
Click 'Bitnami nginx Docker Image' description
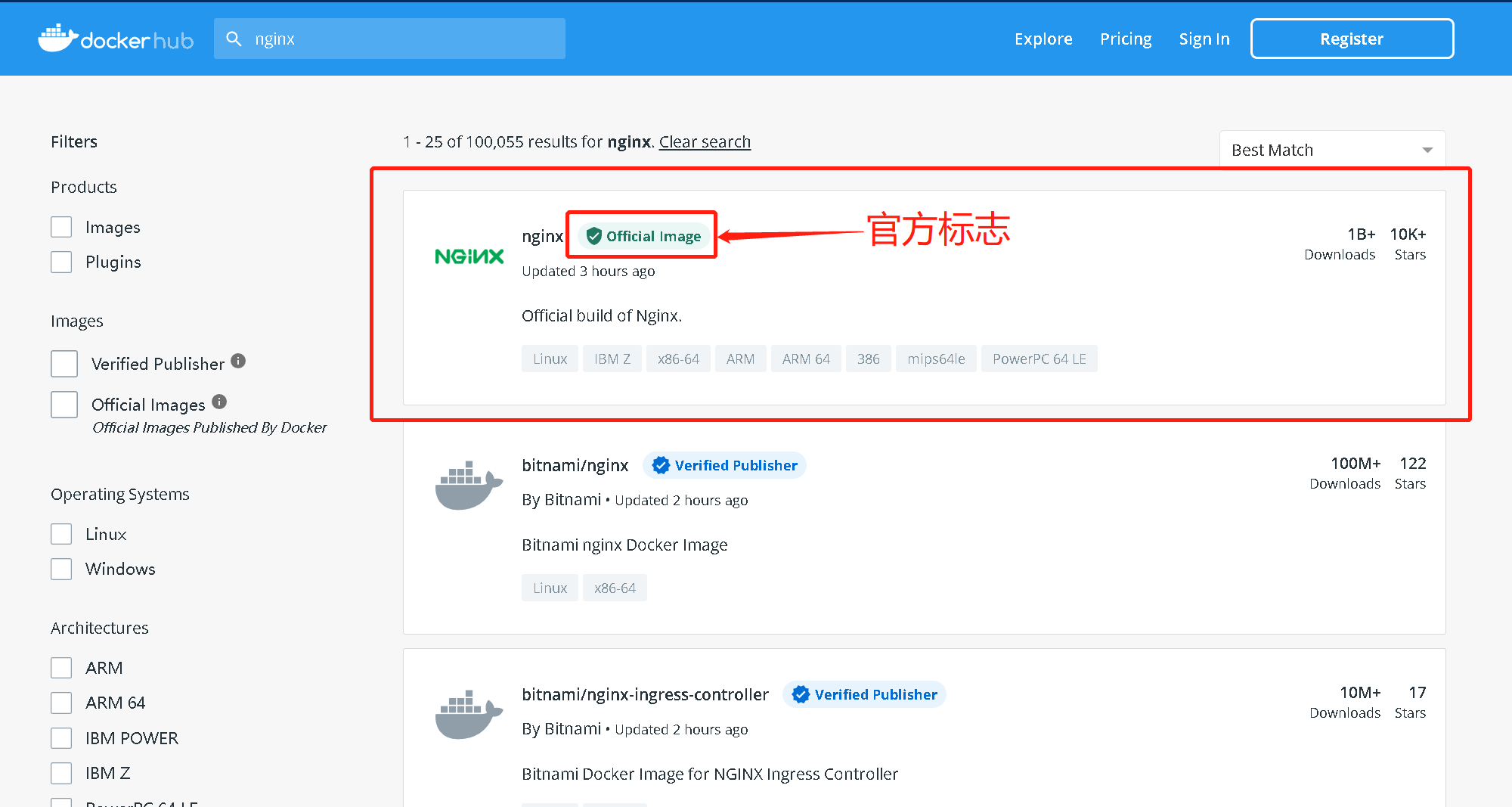click(x=624, y=545)
